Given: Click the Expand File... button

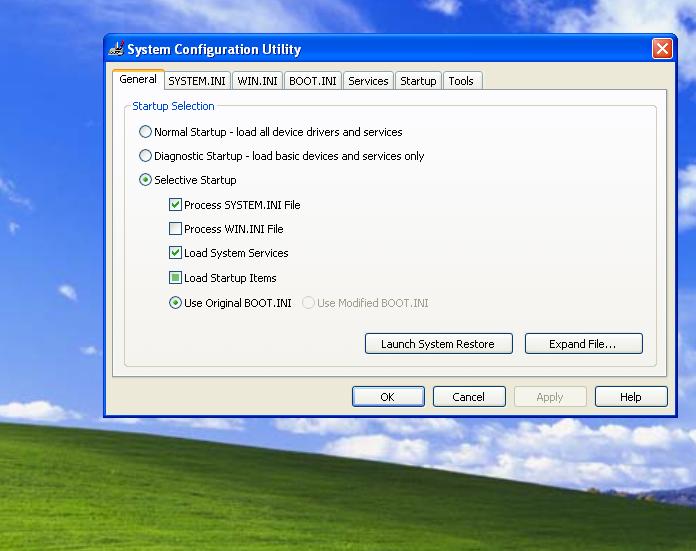Looking at the screenshot, I should (583, 344).
